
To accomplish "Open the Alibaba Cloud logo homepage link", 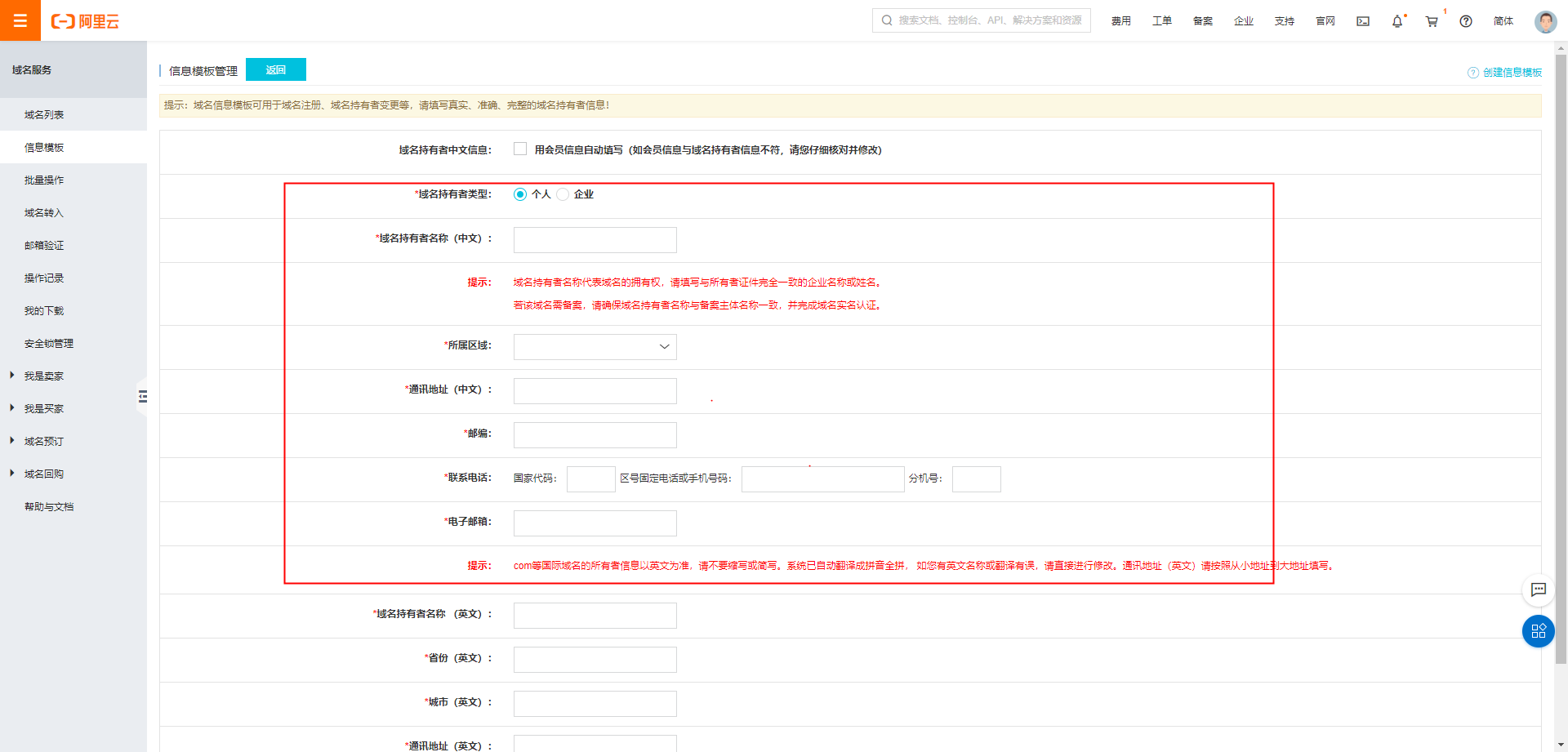I will coord(87,21).
